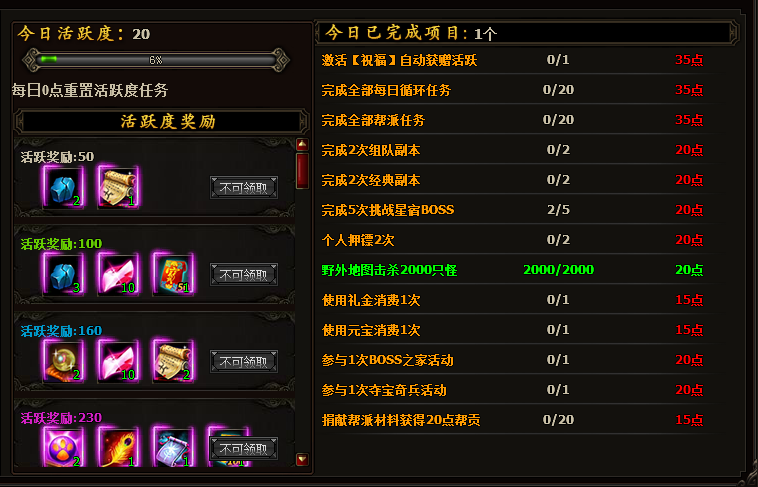The height and width of the screenshot is (487, 758).
Task: Click the 6% activity progress bar
Action: point(156,60)
